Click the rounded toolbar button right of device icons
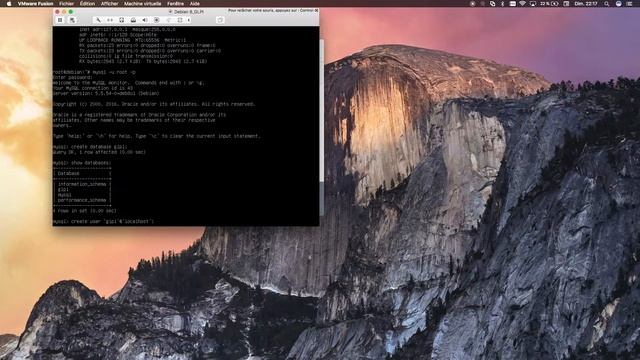640x360 pixels. tap(220, 20)
